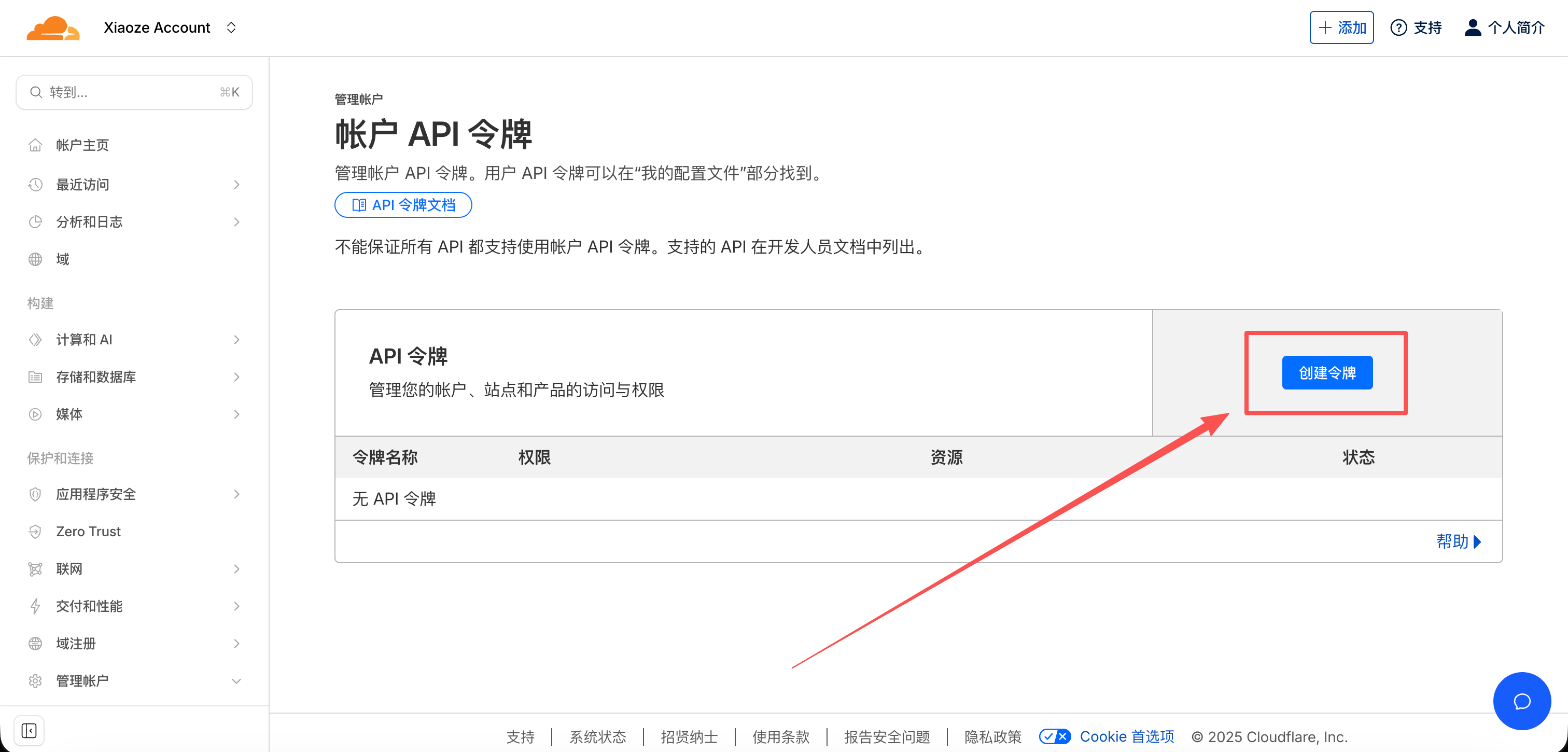Click the 个人简介 profile icon
The height and width of the screenshot is (752, 1568).
tap(1473, 27)
